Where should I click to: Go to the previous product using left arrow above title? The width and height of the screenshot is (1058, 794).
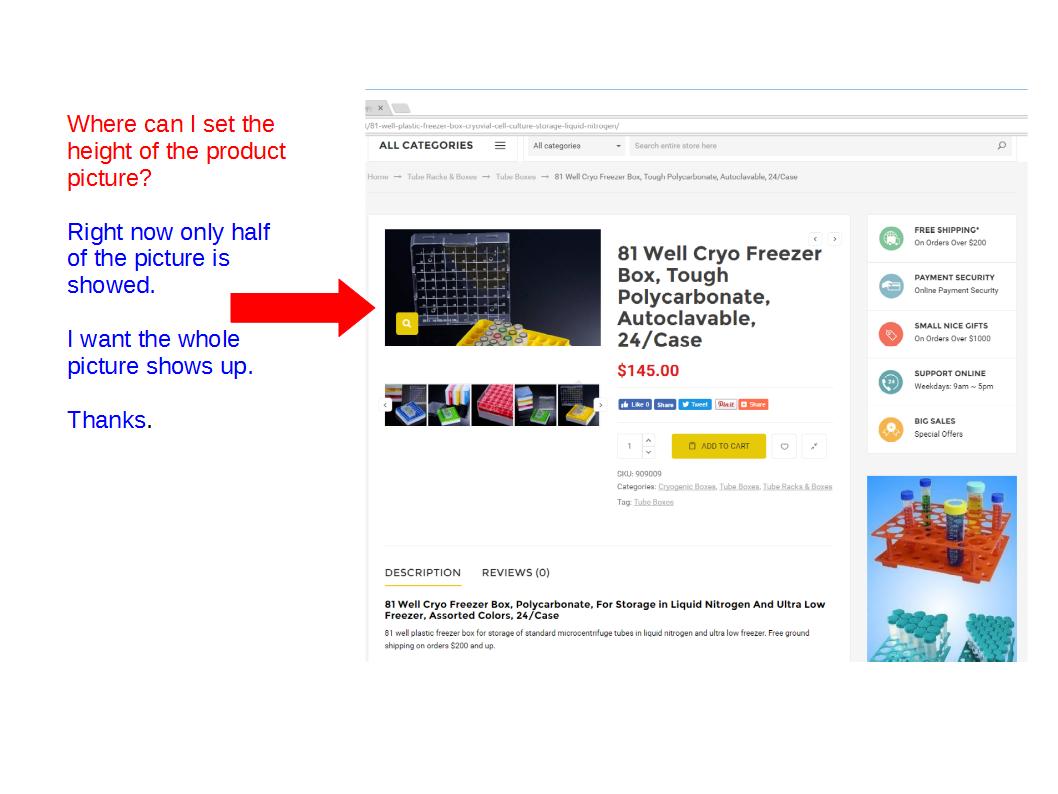click(x=815, y=239)
